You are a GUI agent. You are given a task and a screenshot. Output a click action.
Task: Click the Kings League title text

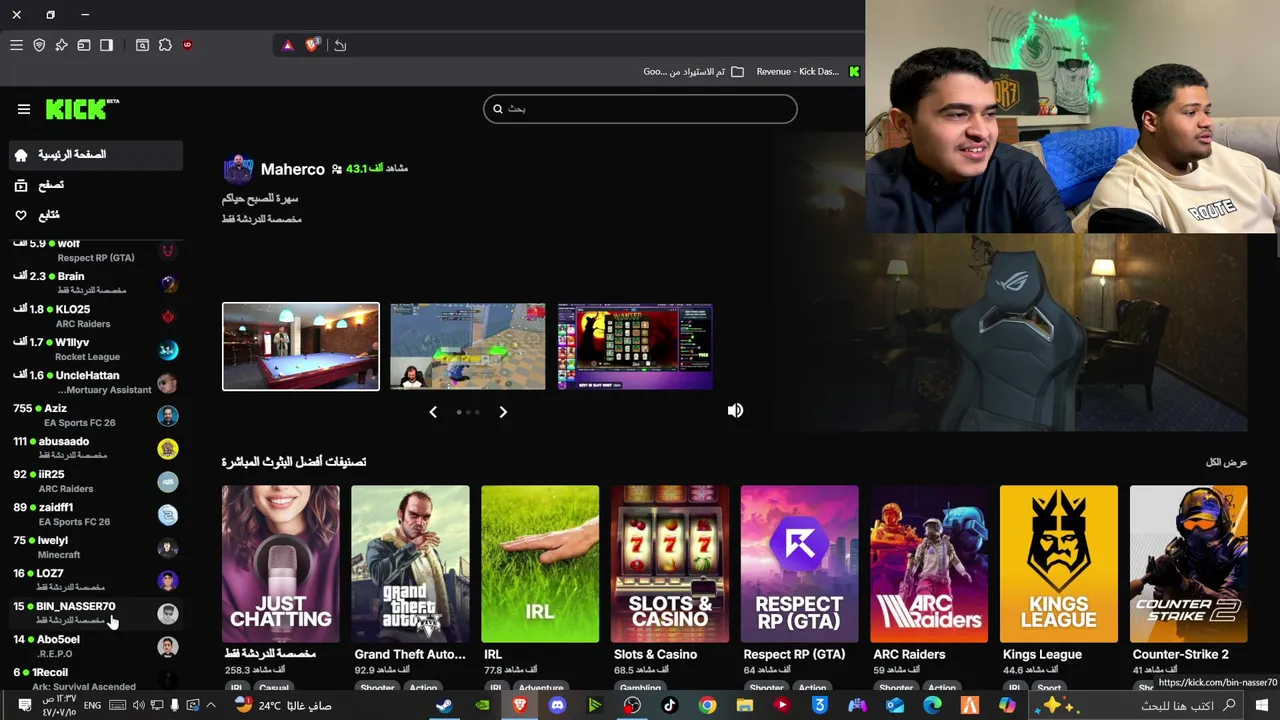click(1042, 654)
